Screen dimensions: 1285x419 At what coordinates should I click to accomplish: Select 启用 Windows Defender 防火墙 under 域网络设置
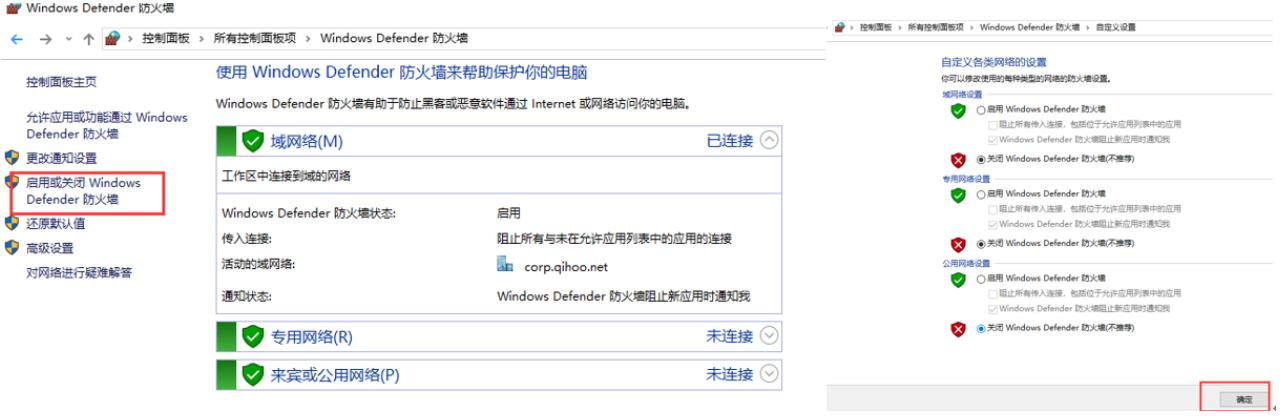[x=981, y=109]
